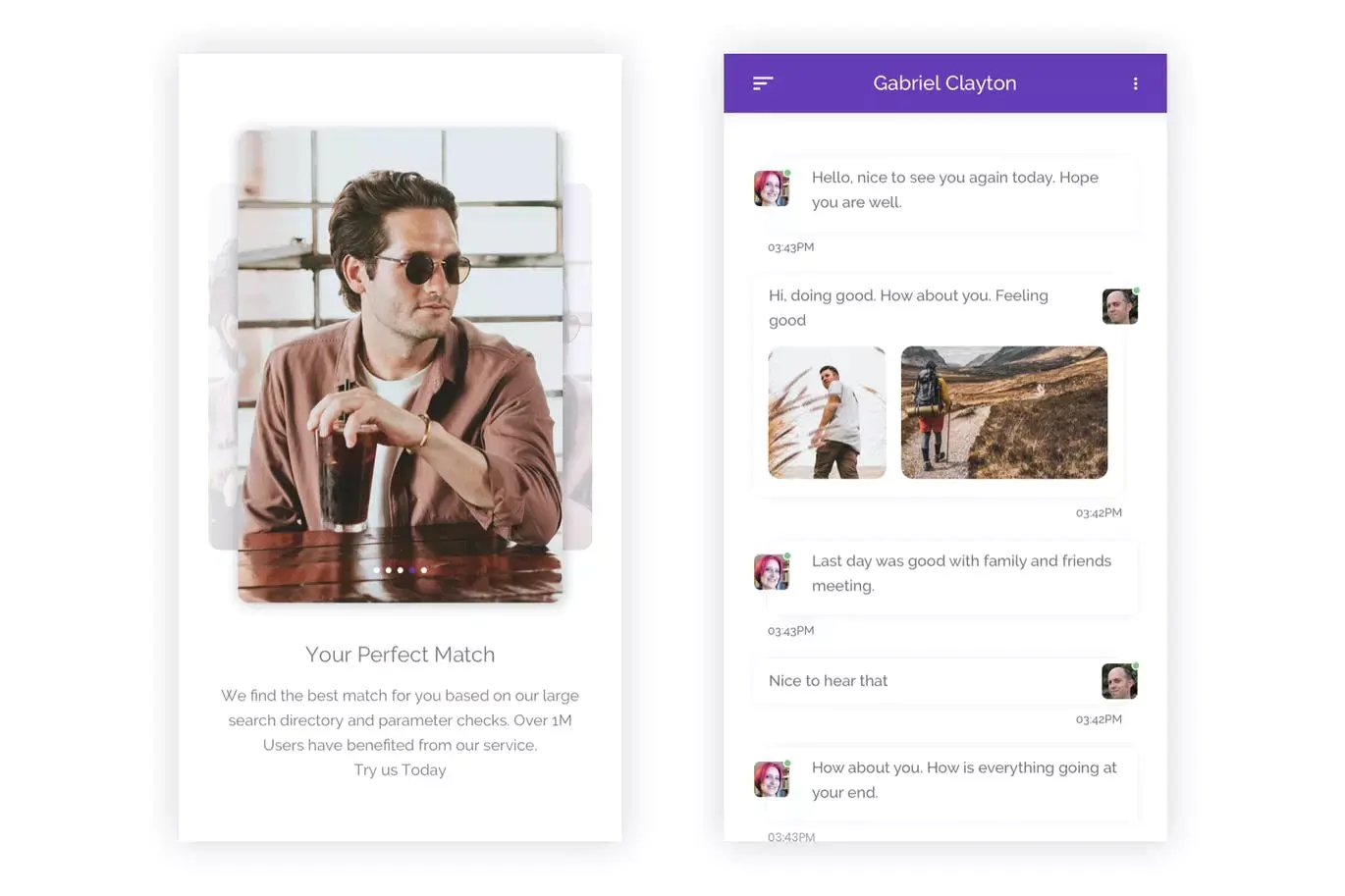Click avatar beside 'Hi, doing good' message
Viewport: 1345px width, 896px height.
pos(1120,306)
